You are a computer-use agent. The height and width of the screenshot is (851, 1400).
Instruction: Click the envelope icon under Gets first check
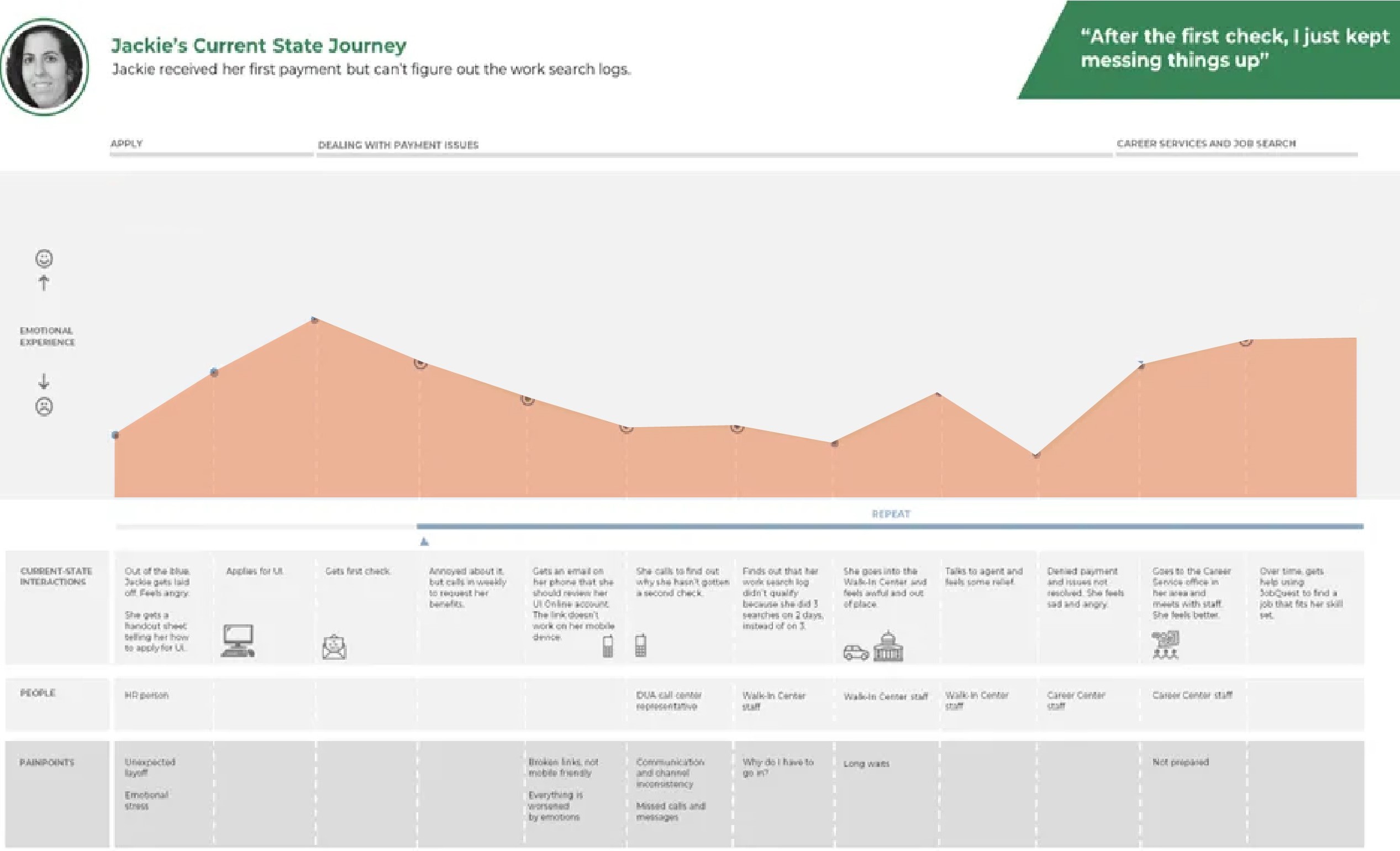(x=334, y=648)
